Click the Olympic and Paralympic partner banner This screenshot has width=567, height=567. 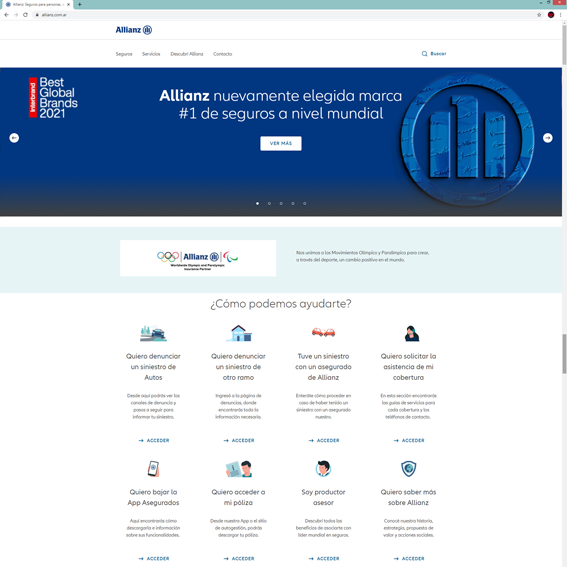click(x=198, y=258)
